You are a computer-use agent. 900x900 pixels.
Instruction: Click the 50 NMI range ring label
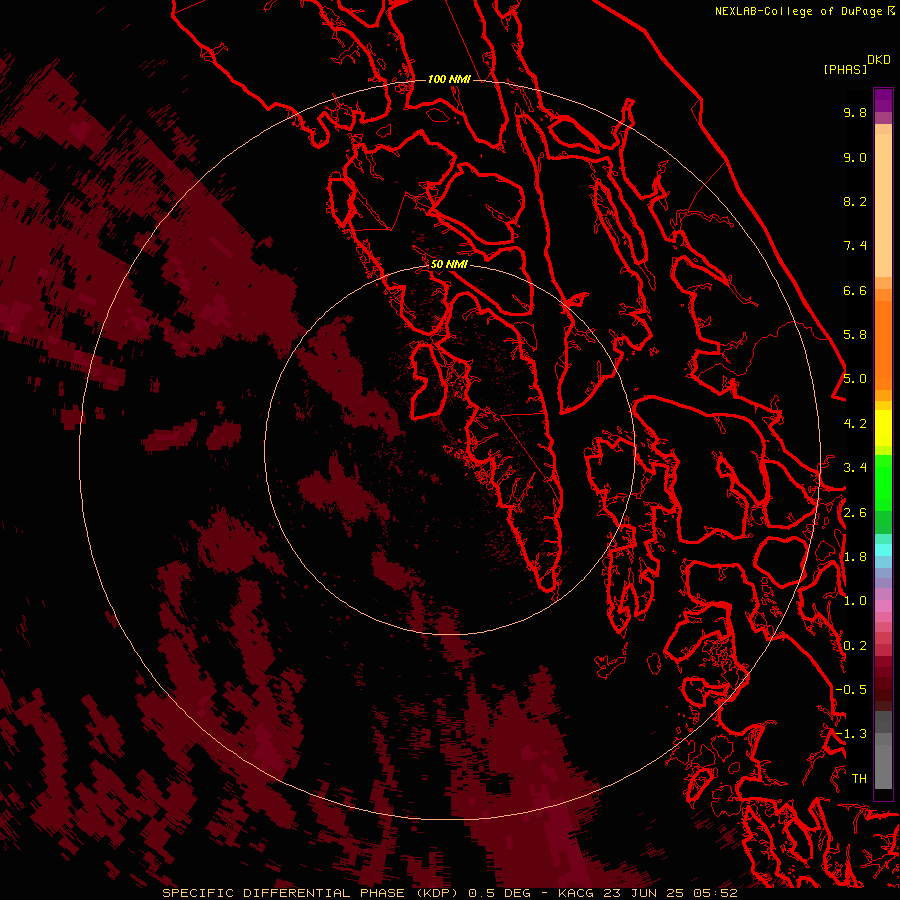pos(449,264)
